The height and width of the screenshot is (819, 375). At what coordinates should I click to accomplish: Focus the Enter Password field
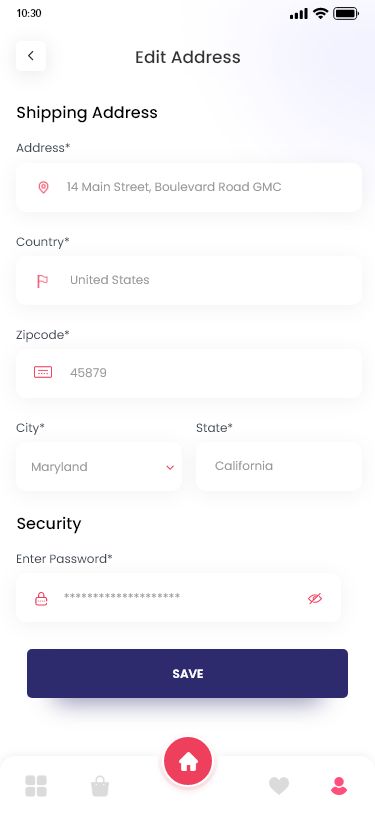tap(178, 598)
